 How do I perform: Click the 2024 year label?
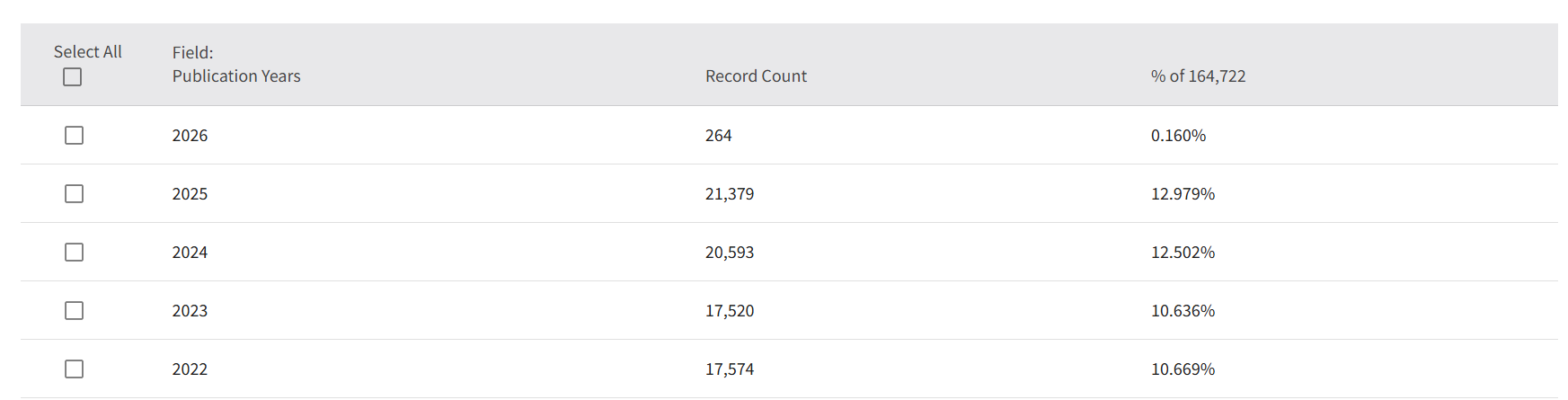click(190, 253)
